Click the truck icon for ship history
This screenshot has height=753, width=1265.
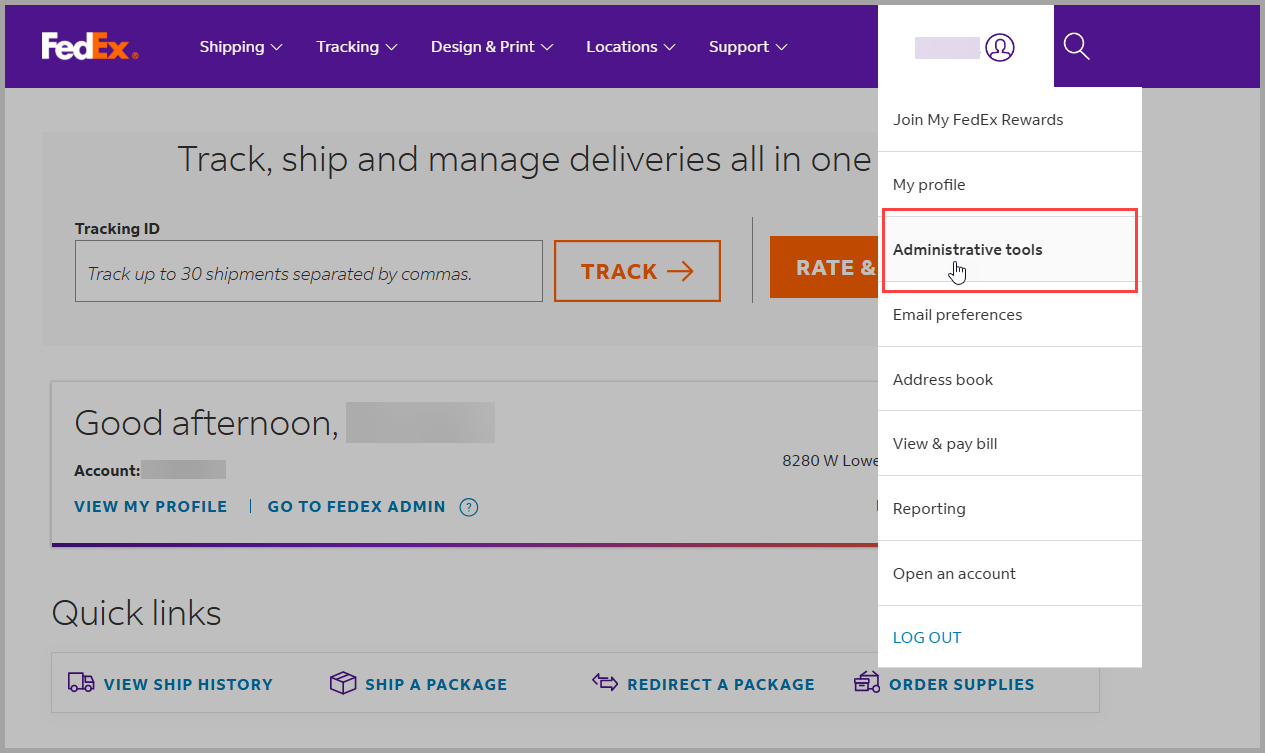point(81,683)
